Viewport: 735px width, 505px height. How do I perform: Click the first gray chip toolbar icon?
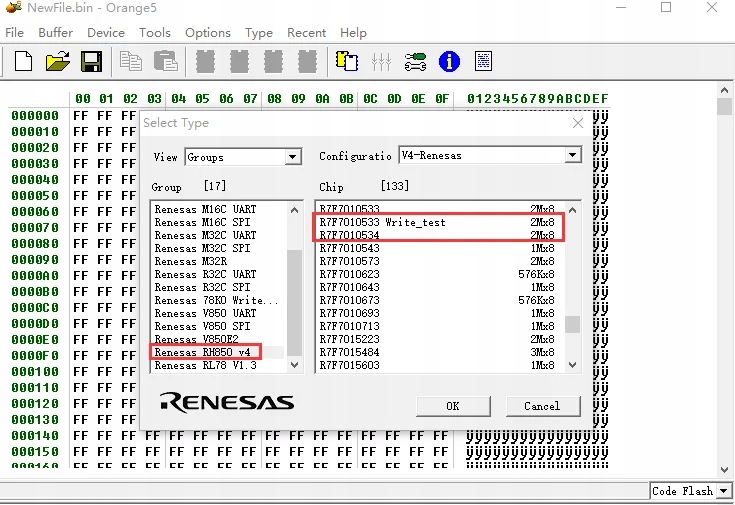pos(205,61)
